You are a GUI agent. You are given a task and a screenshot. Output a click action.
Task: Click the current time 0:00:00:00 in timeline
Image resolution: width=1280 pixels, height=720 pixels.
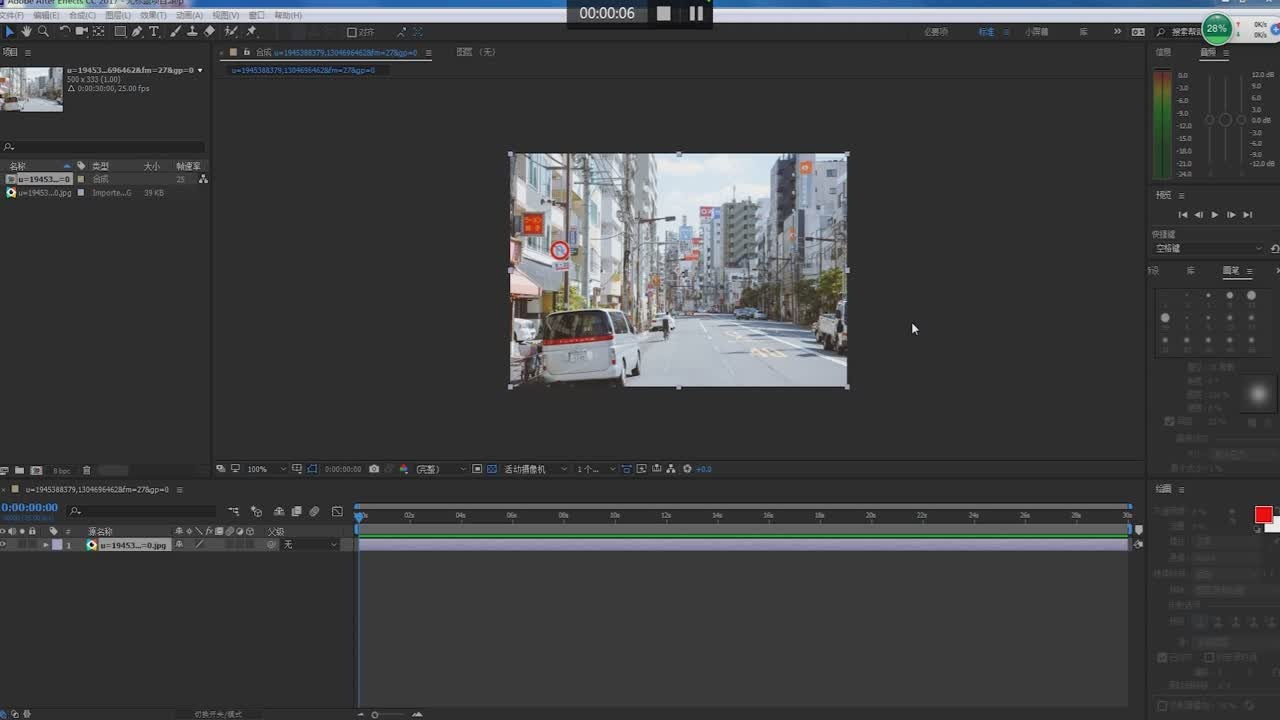[30, 508]
